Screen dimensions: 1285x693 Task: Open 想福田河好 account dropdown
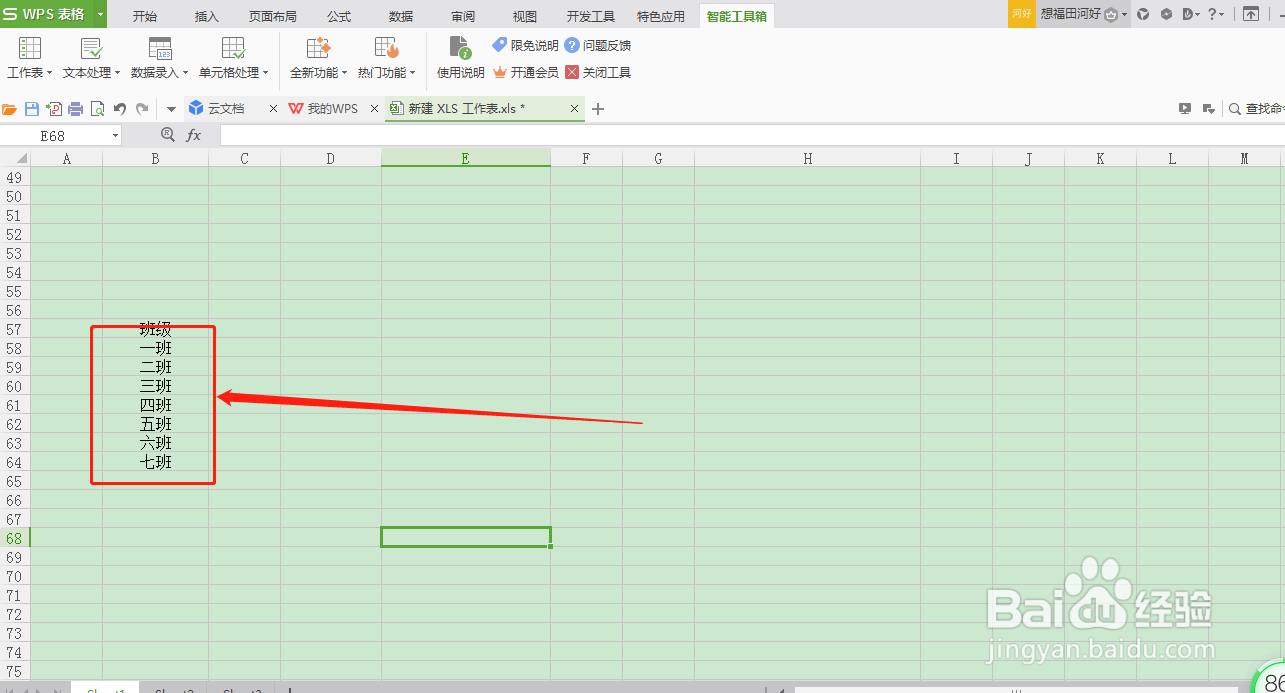click(1083, 14)
